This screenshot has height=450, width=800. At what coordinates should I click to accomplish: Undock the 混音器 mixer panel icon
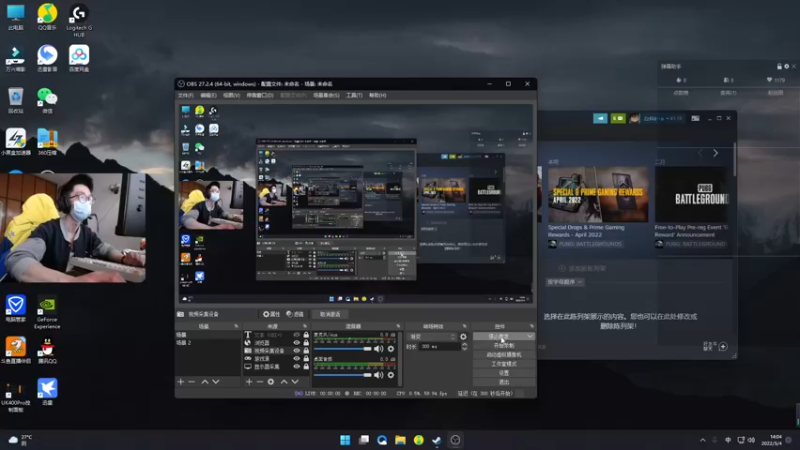[x=398, y=326]
